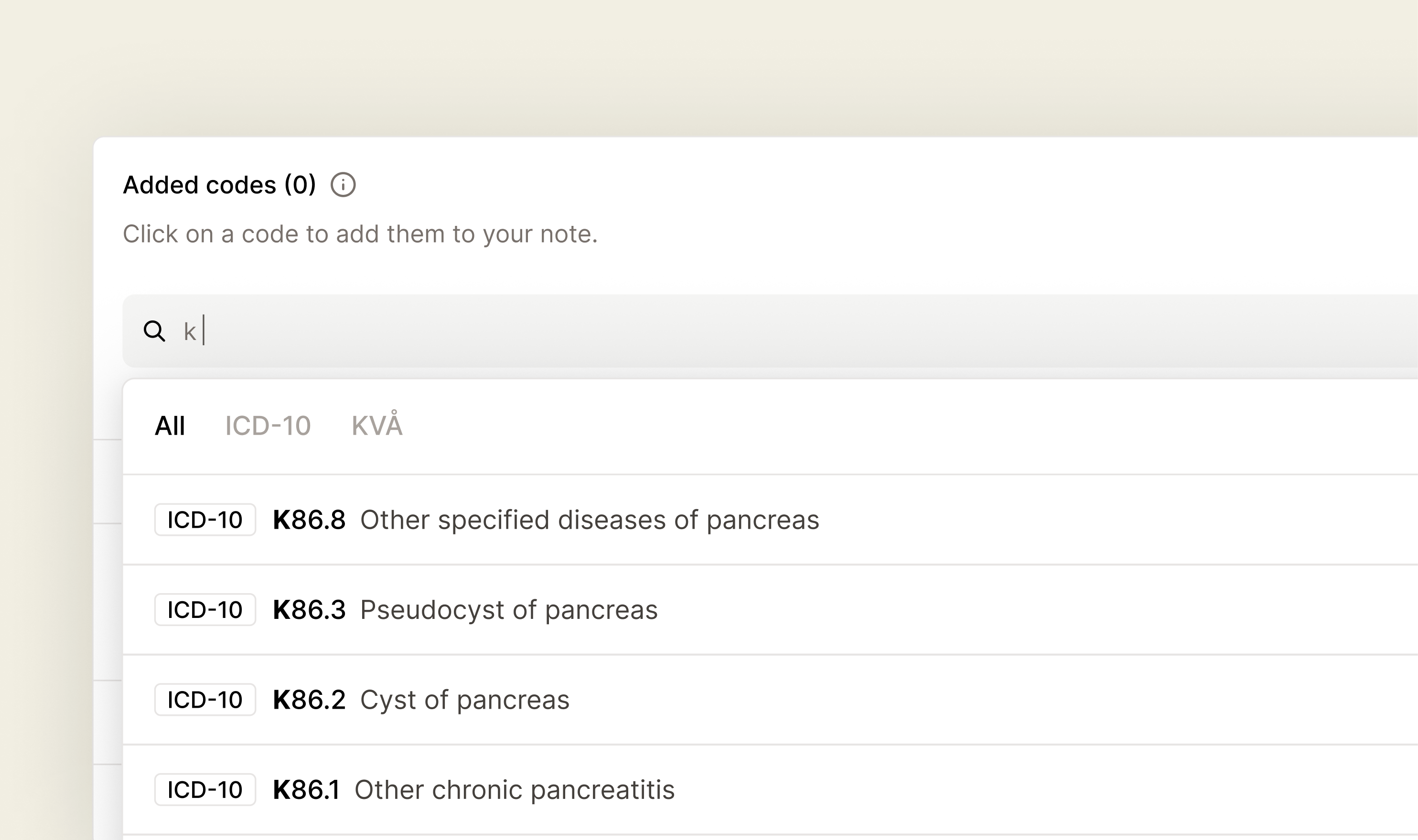The image size is (1418, 840).
Task: Click the info icon beside Added codes
Action: [x=343, y=185]
